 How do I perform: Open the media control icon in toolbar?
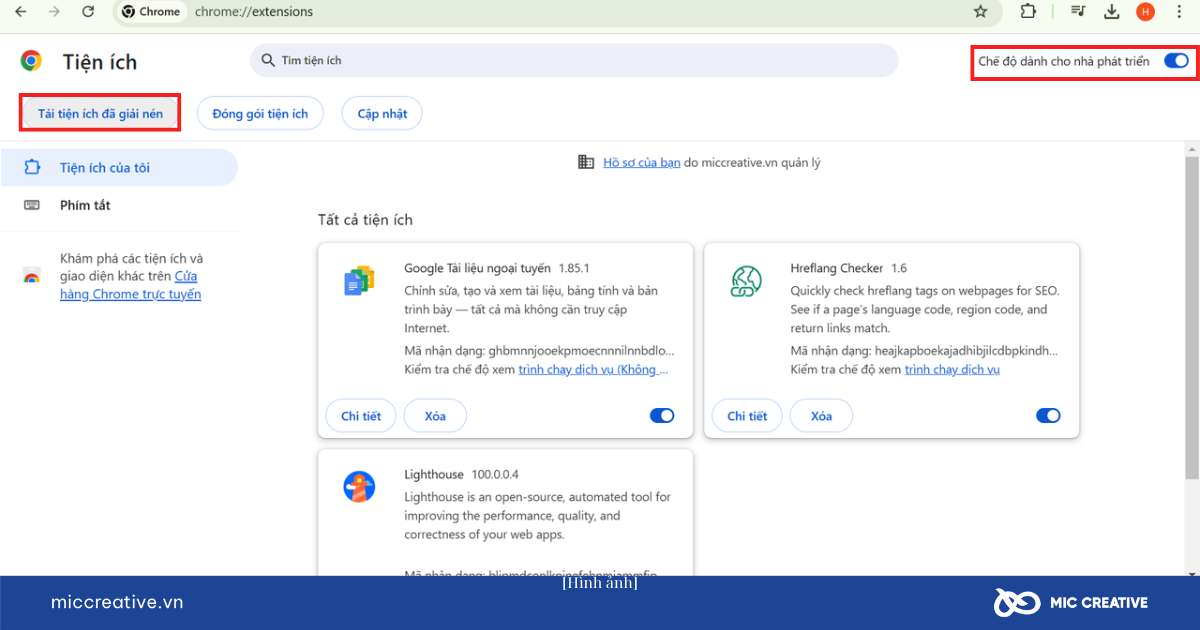point(1078,12)
